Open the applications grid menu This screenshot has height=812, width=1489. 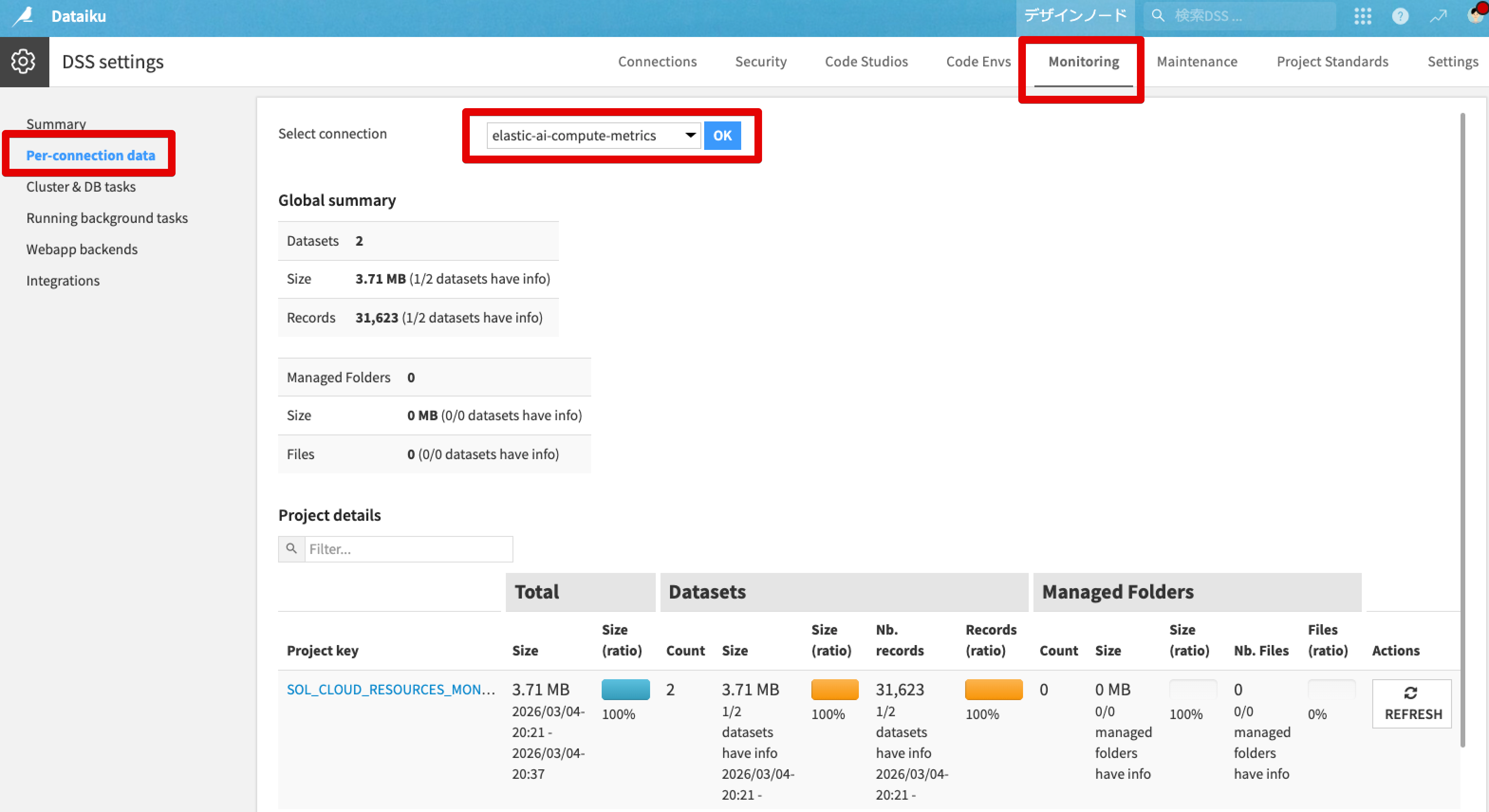pyautogui.click(x=1362, y=16)
